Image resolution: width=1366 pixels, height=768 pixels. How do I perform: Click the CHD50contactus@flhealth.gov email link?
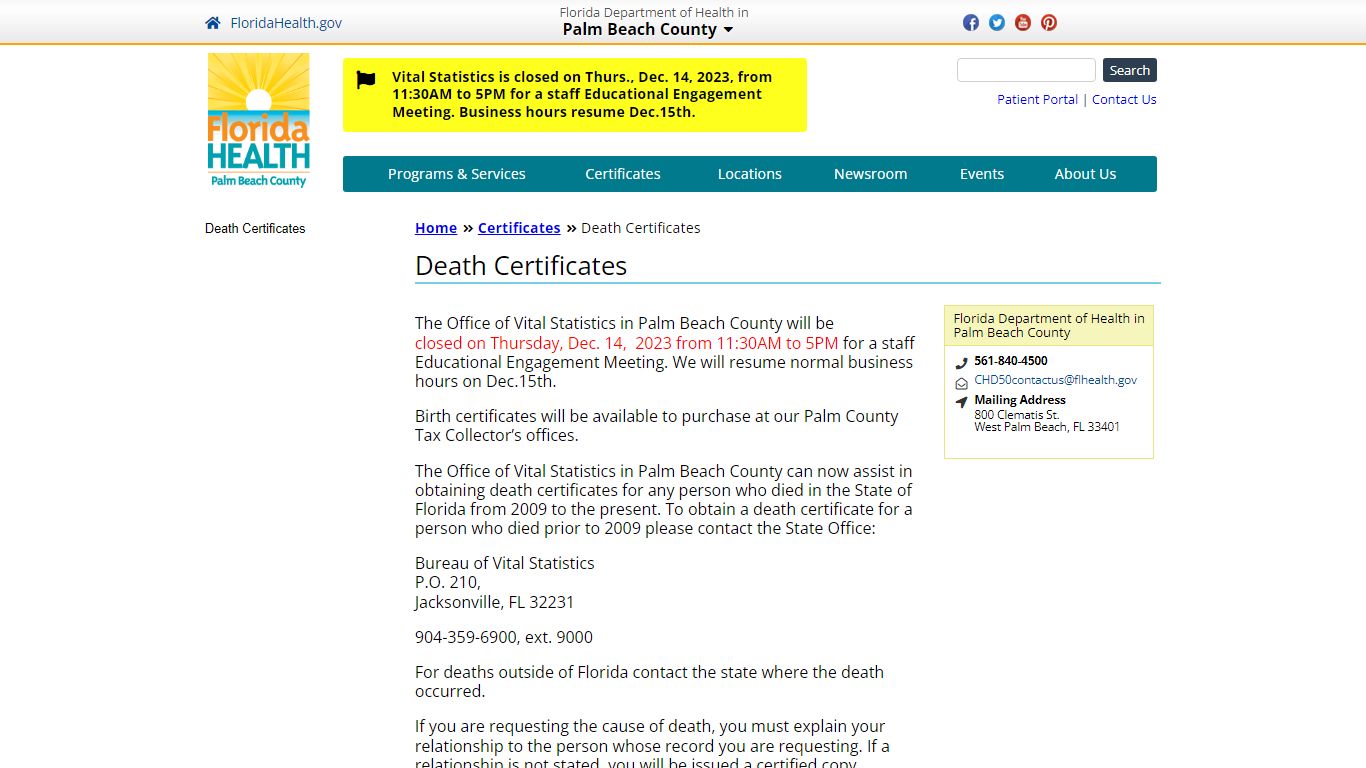click(x=1055, y=380)
